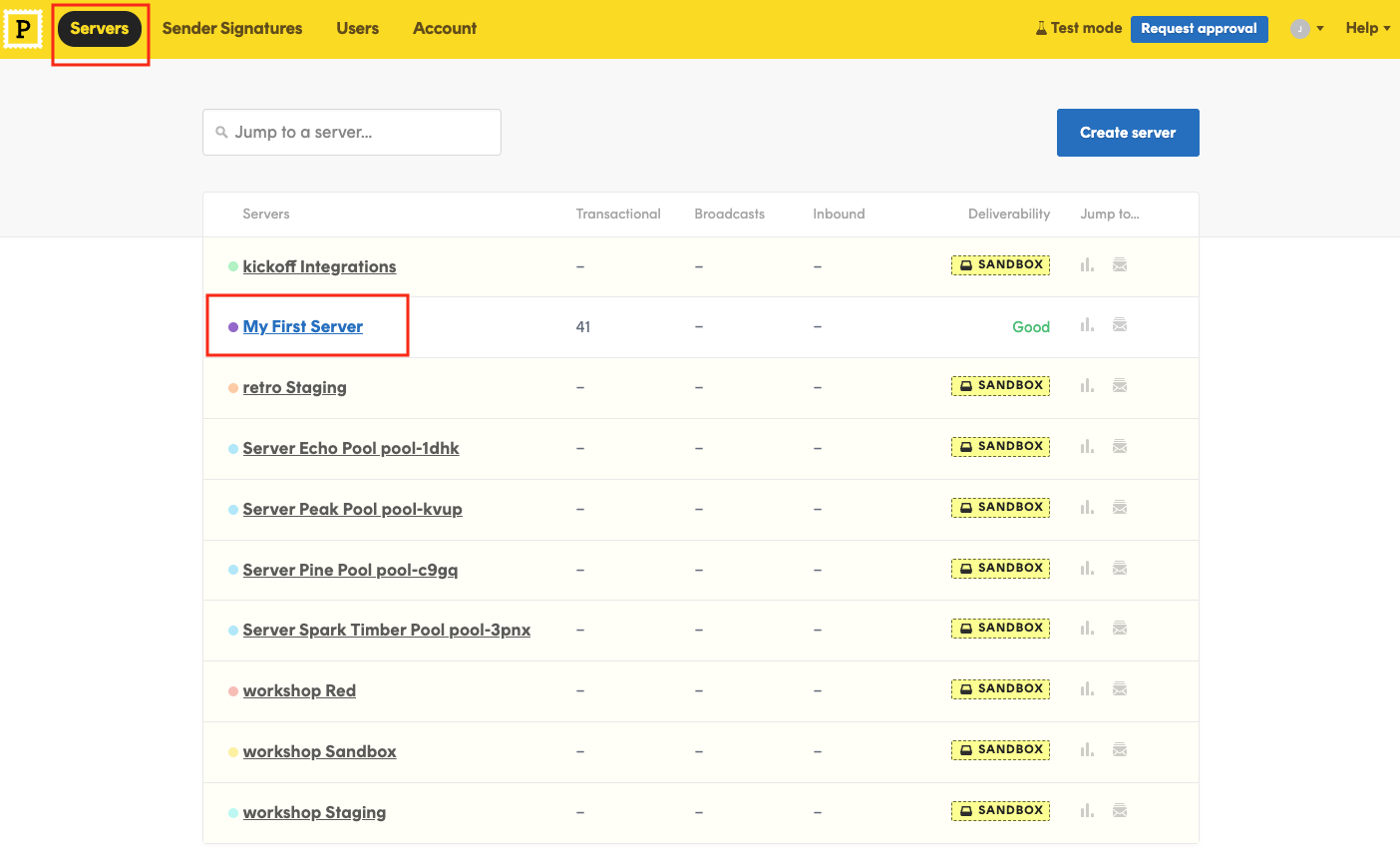
Task: Open message streams icon for Server Echo Pool
Action: [1120, 446]
